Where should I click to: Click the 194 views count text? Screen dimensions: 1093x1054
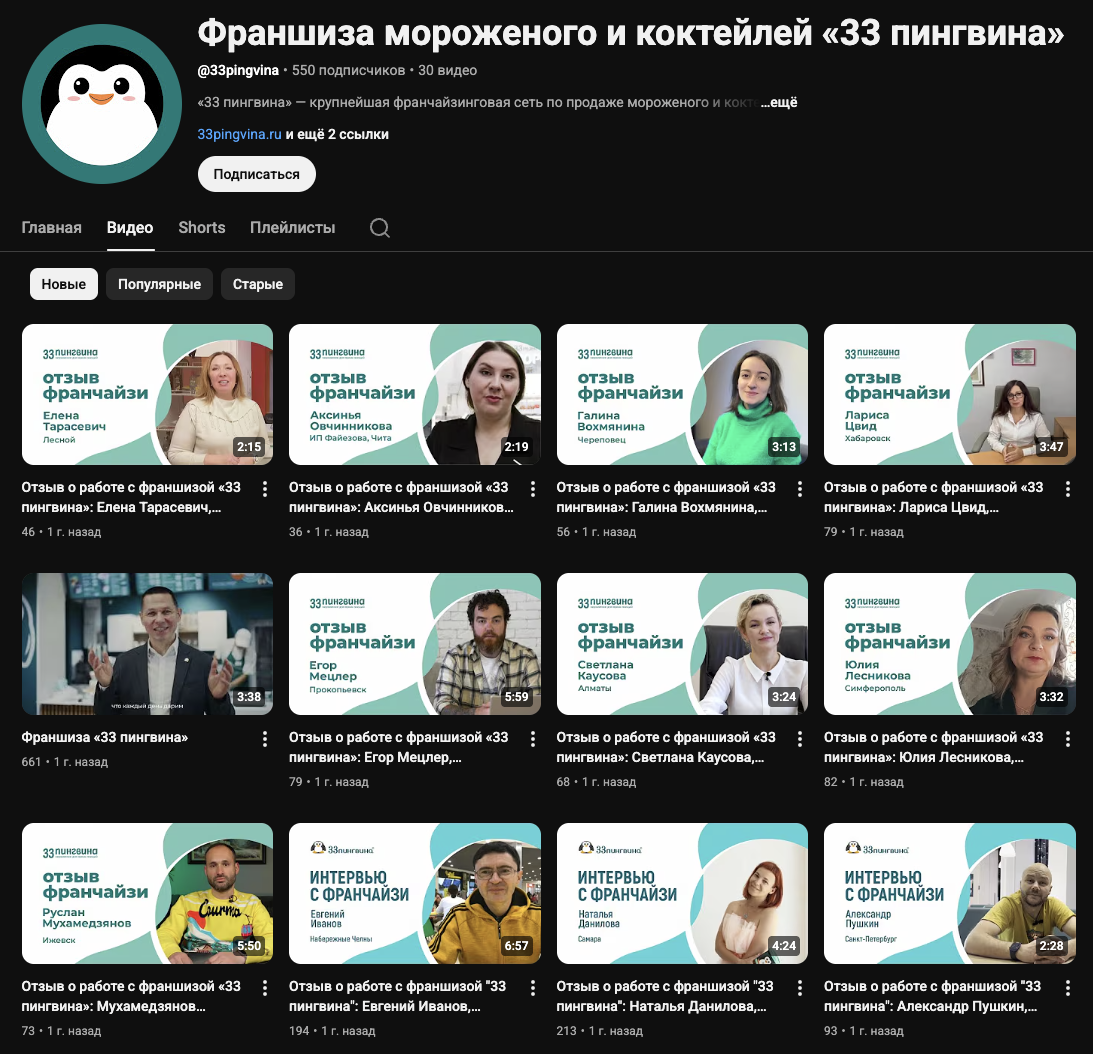tap(299, 1031)
